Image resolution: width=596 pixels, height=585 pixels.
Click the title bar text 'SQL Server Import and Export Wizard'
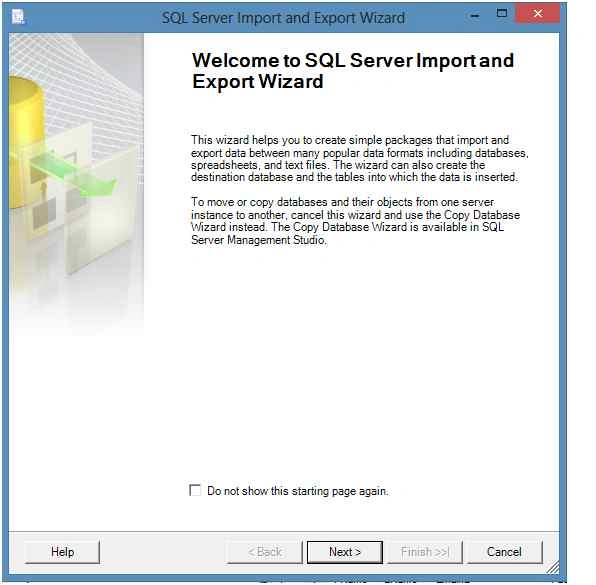284,18
